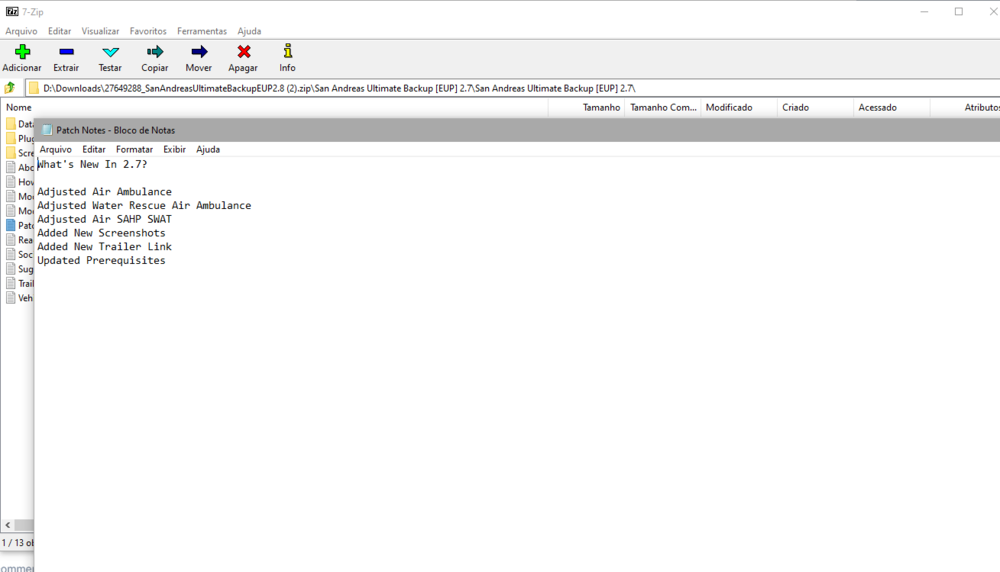Sort by the Modificado column header
Screen dimensions: 1000x572
click(739, 107)
